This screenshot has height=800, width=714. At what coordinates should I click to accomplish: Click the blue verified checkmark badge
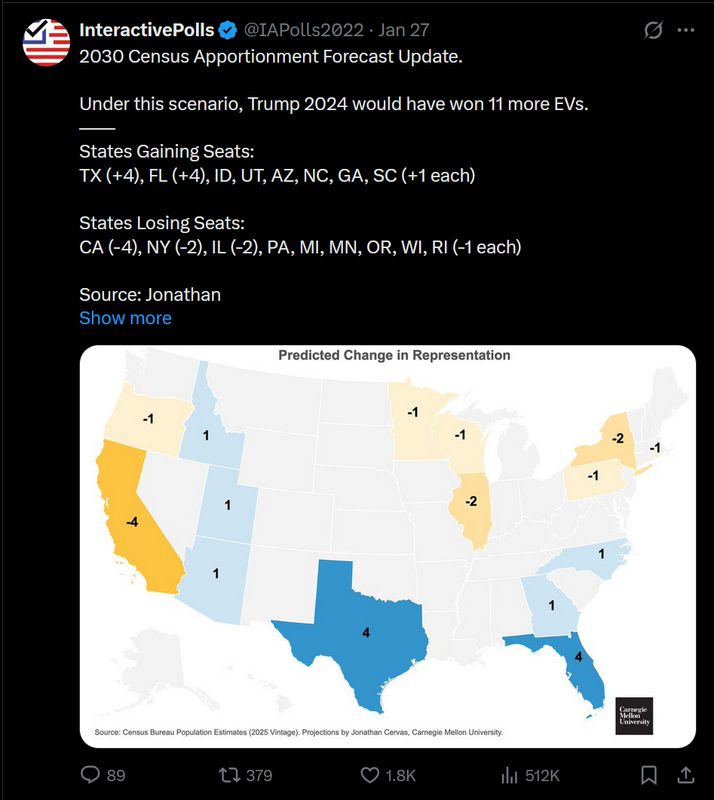[224, 30]
